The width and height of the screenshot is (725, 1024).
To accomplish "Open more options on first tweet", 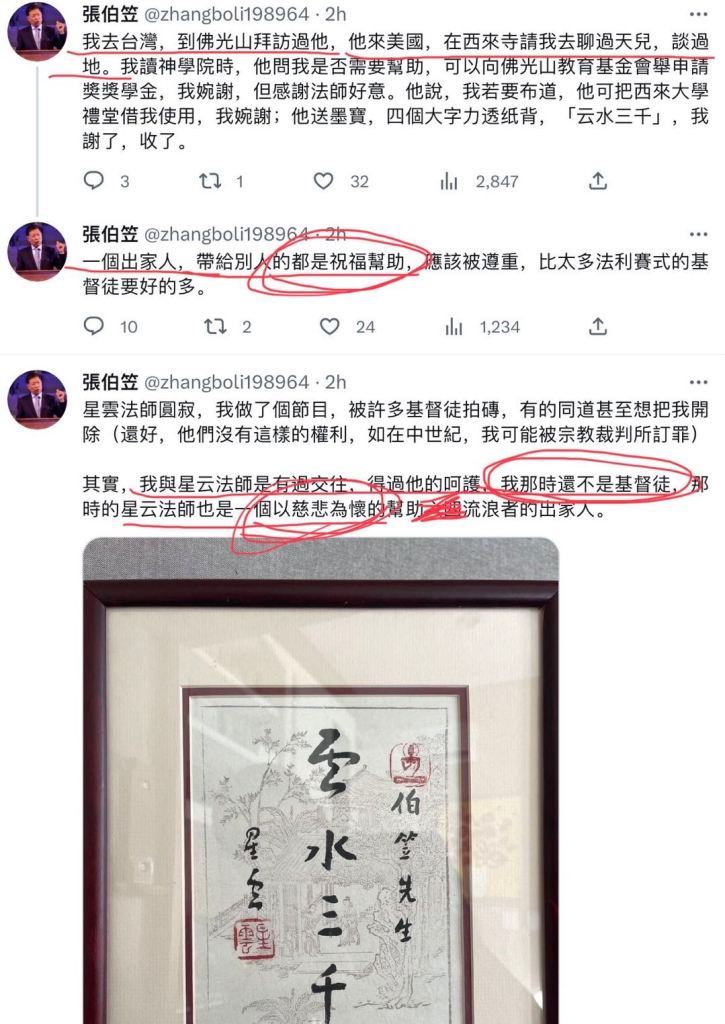I will click(698, 14).
